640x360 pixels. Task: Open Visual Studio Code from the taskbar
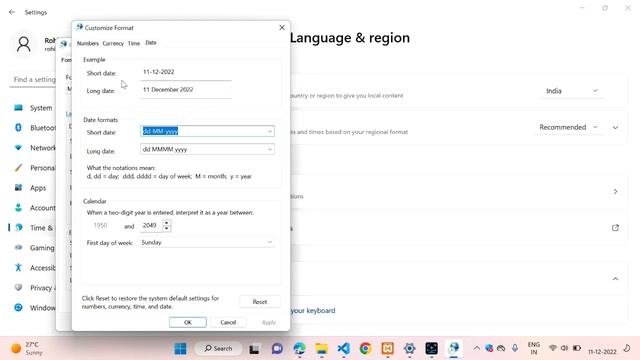[343, 349]
